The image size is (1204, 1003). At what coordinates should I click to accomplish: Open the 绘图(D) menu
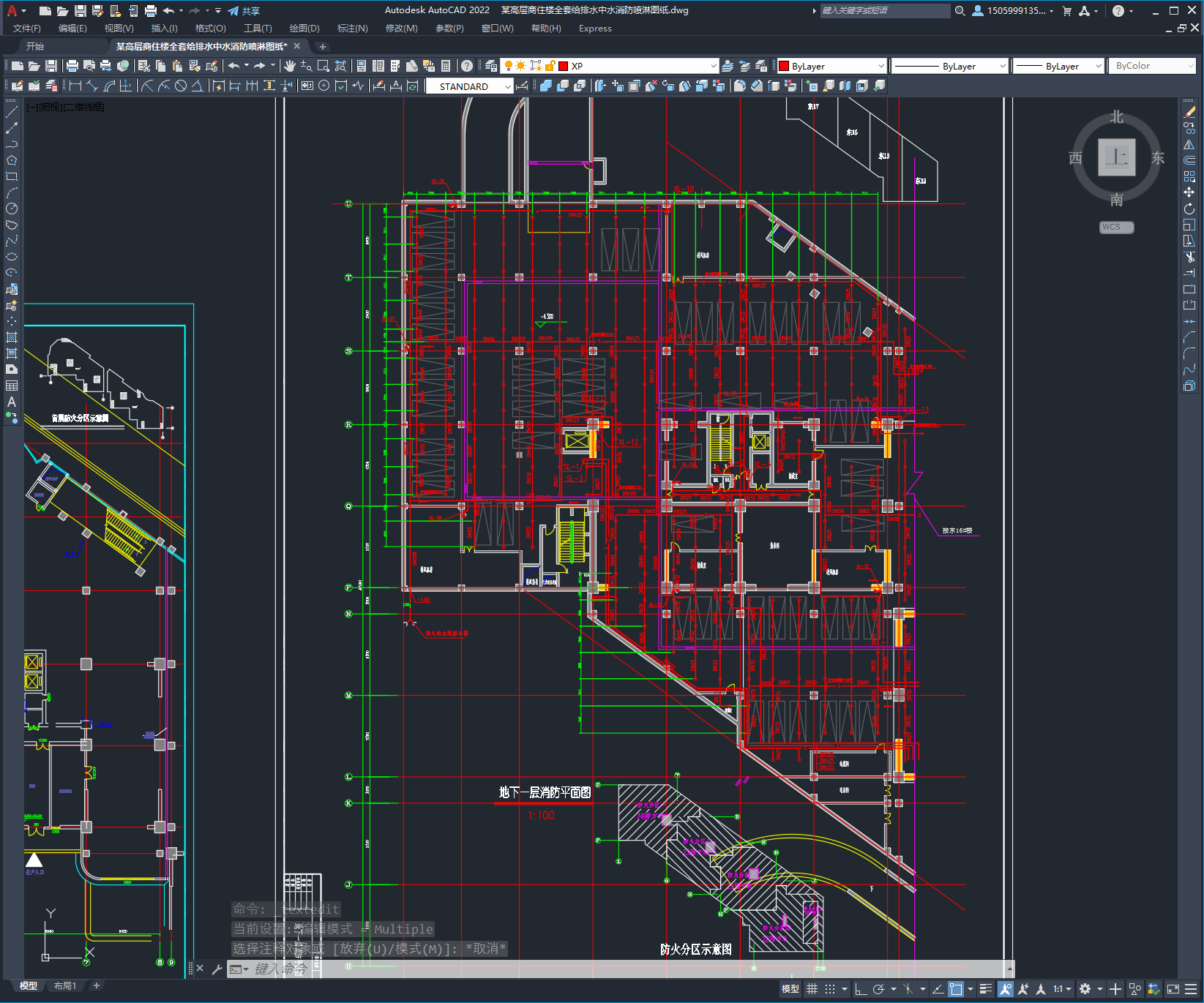(304, 29)
